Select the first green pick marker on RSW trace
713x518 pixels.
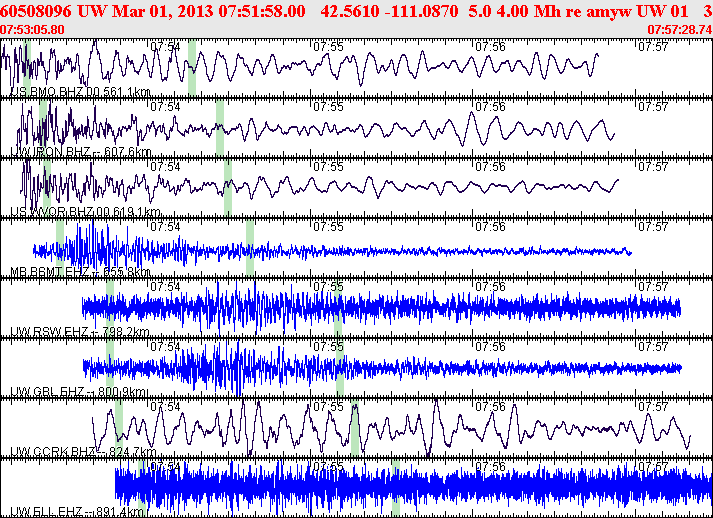point(110,308)
